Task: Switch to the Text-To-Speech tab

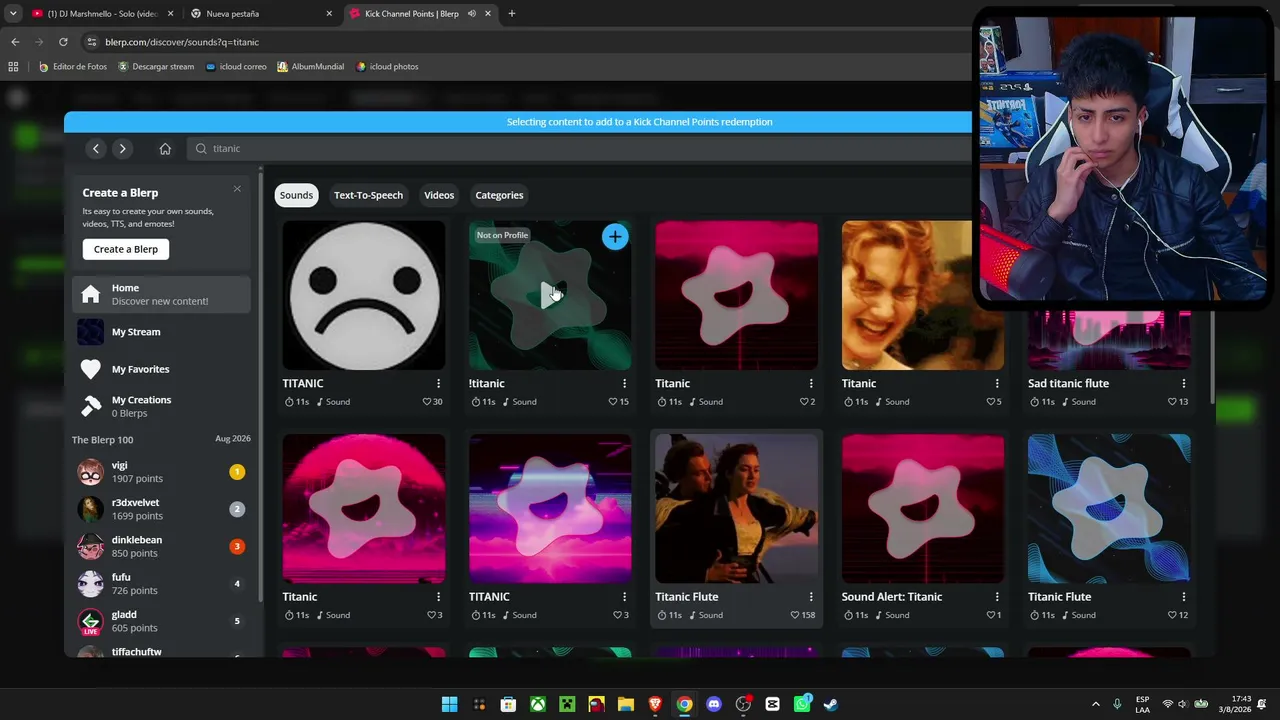Action: (x=368, y=195)
